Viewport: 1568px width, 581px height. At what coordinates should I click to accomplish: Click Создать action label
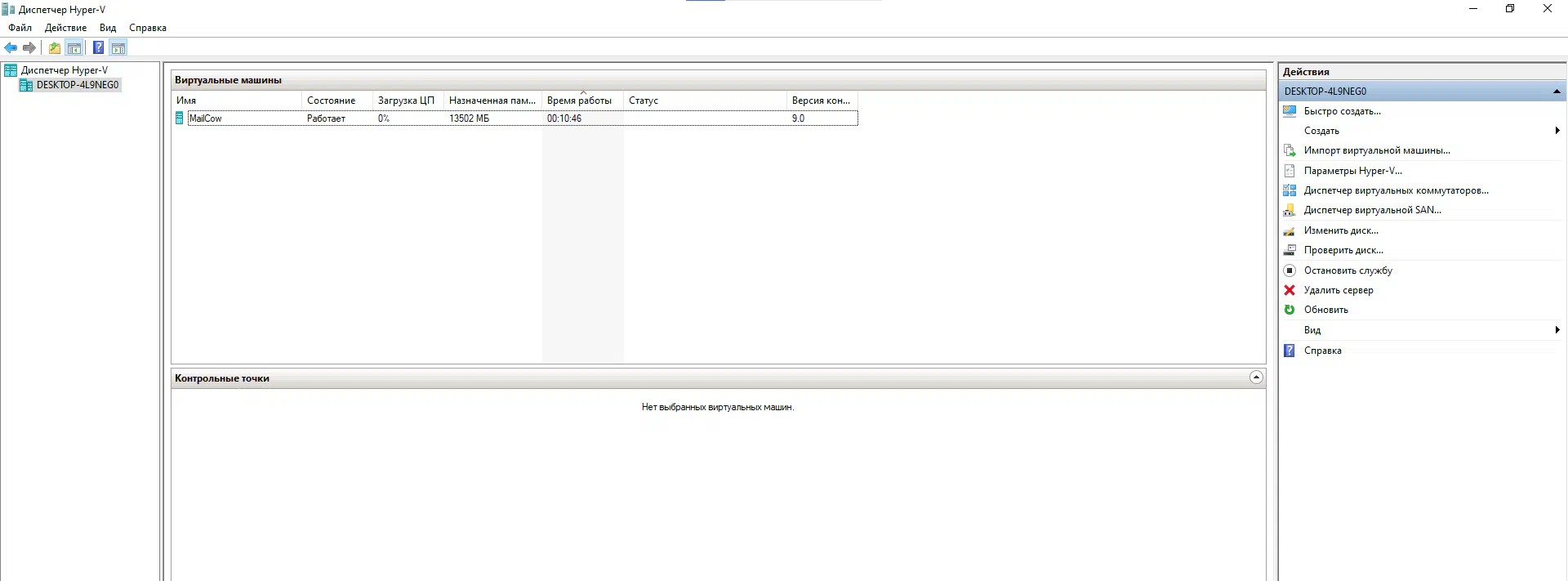tap(1321, 131)
